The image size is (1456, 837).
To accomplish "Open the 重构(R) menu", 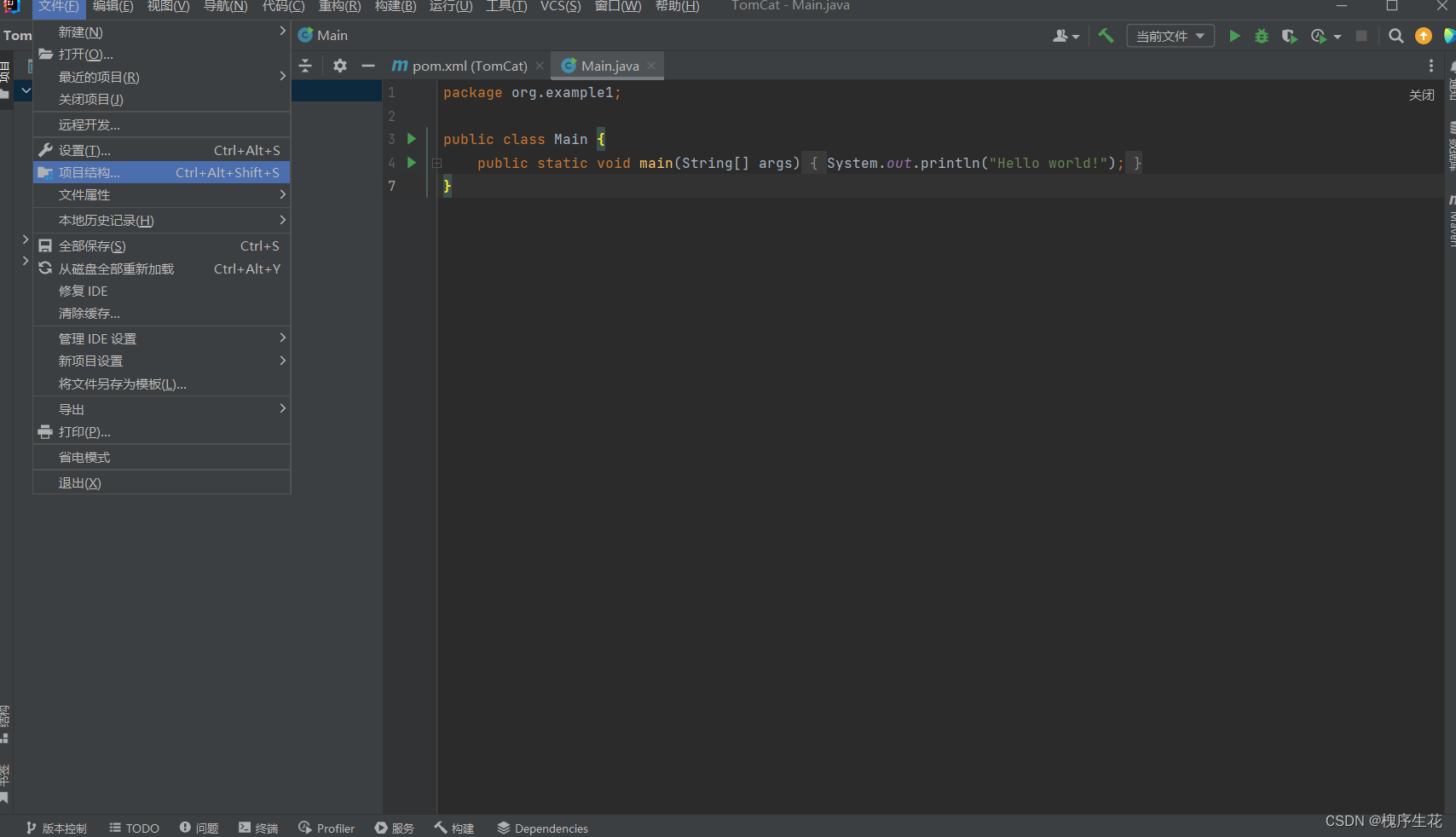I will coord(339,7).
